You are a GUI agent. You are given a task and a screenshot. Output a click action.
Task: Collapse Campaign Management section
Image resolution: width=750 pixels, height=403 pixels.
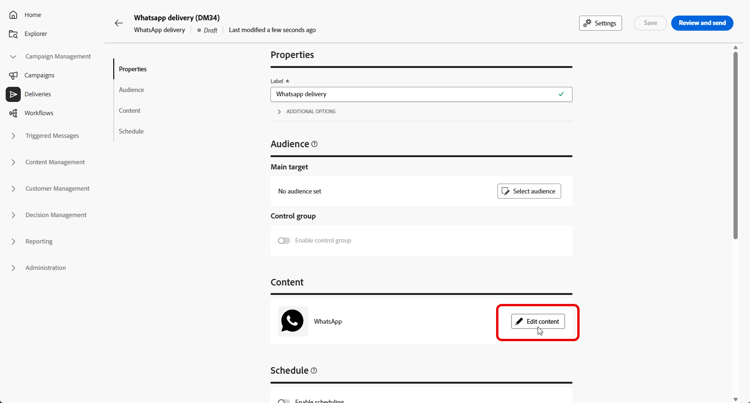(13, 56)
